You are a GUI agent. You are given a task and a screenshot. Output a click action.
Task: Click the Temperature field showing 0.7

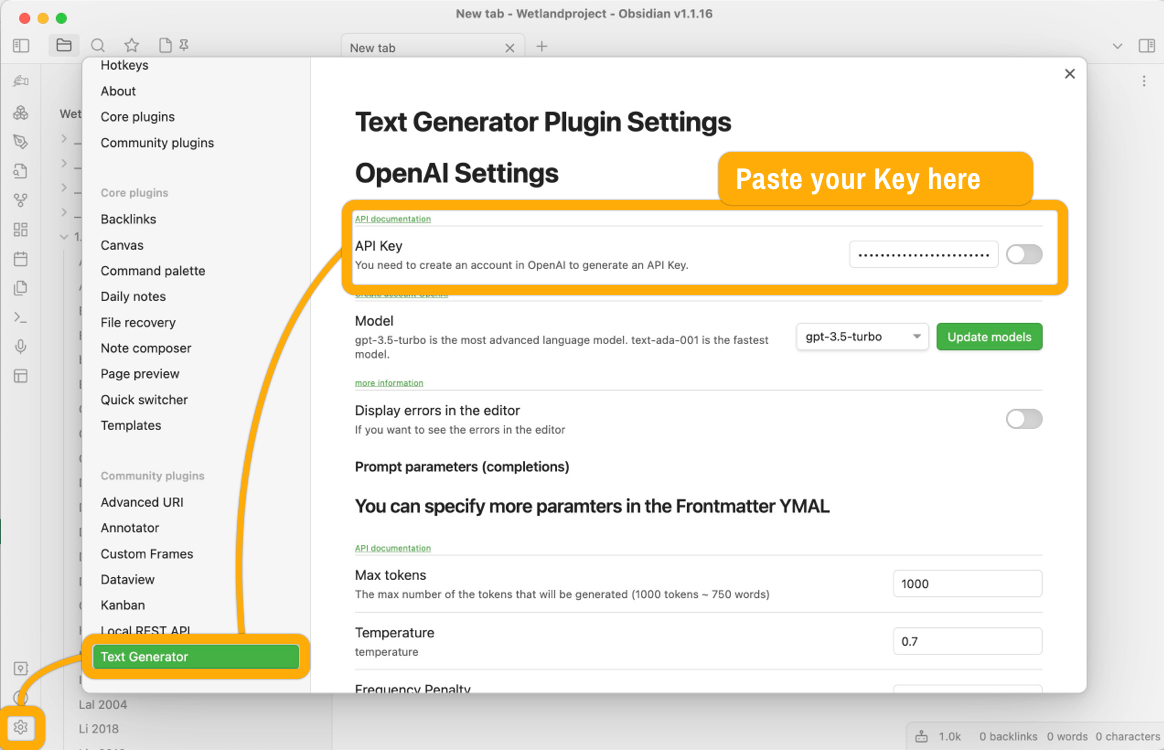click(967, 641)
